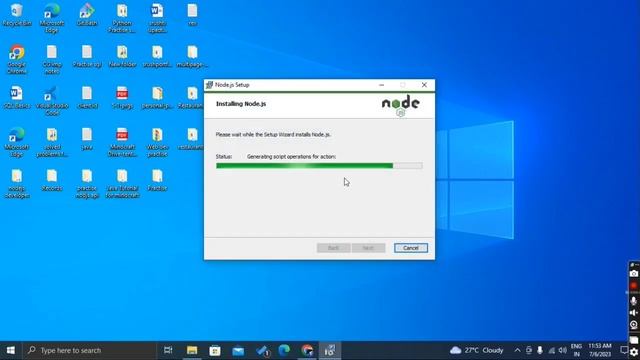Image resolution: width=640 pixels, height=360 pixels.
Task: Open Microsoft Edge shortcut beside Recycle Bin
Action: pyautogui.click(x=52, y=18)
